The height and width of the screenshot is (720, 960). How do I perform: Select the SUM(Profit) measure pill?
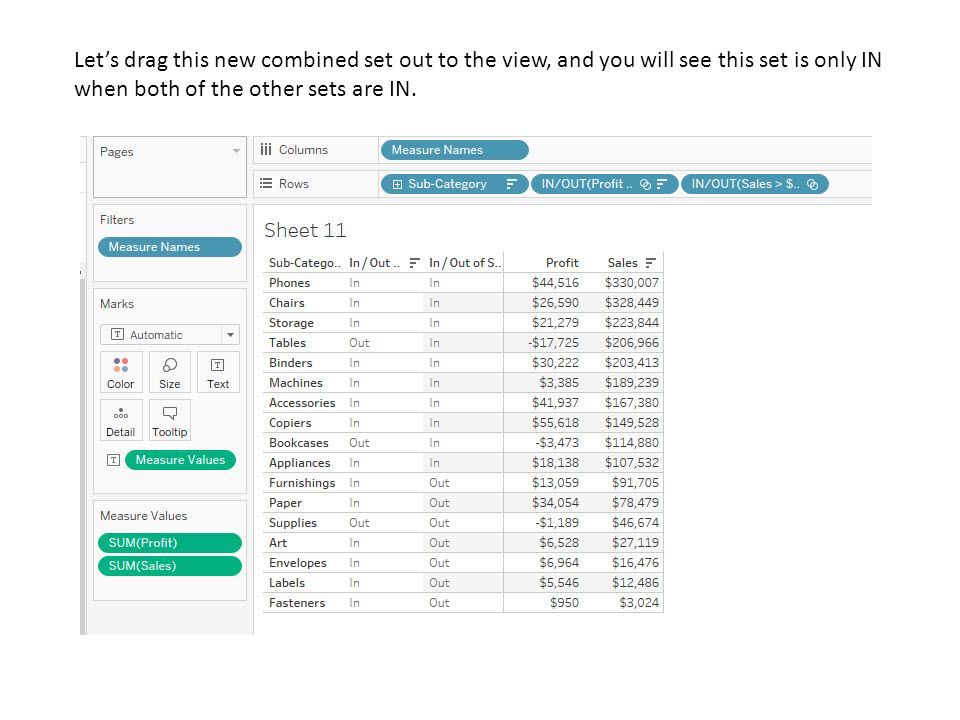point(170,543)
